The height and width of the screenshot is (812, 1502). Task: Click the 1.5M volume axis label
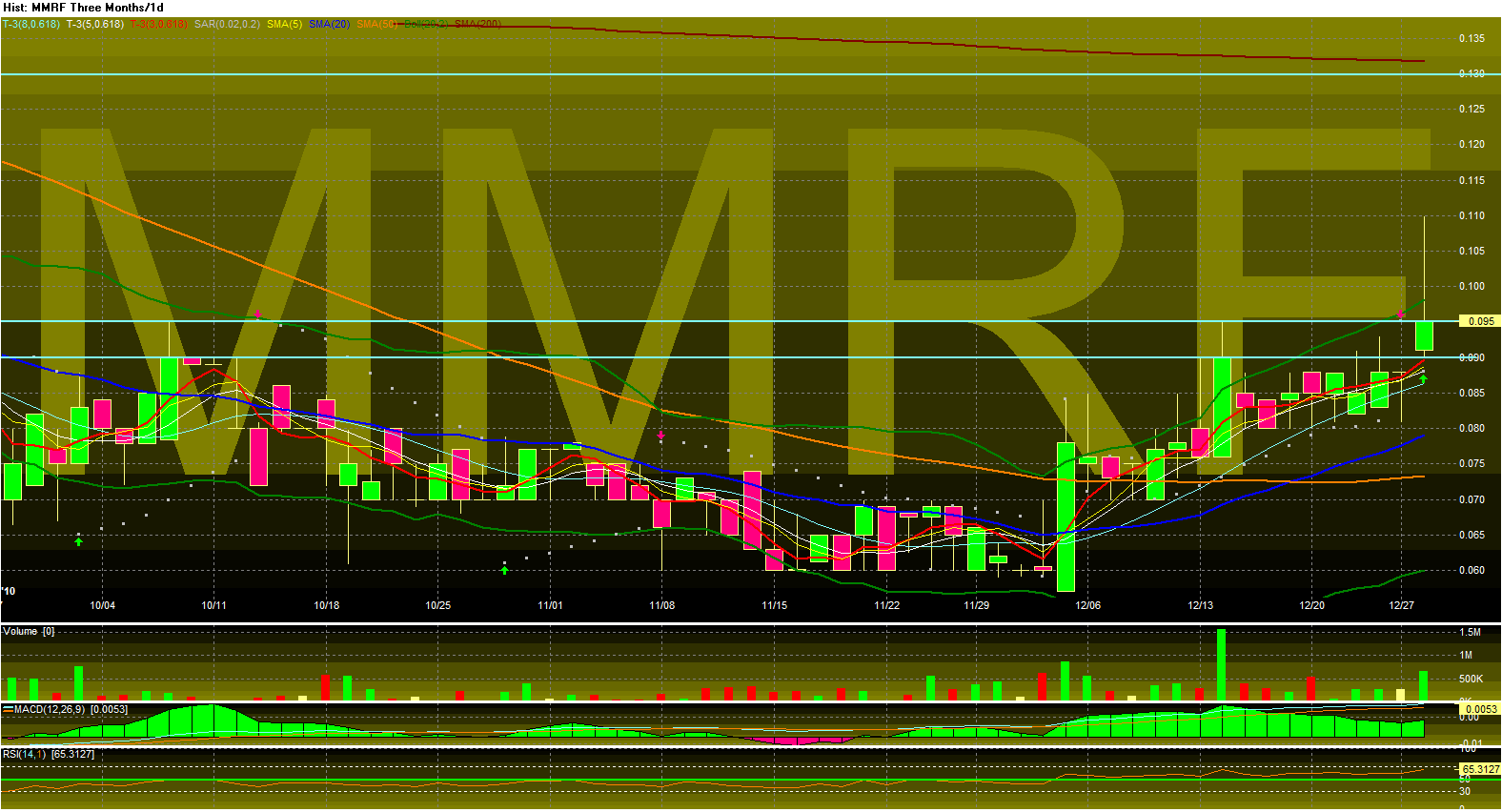(1470, 632)
